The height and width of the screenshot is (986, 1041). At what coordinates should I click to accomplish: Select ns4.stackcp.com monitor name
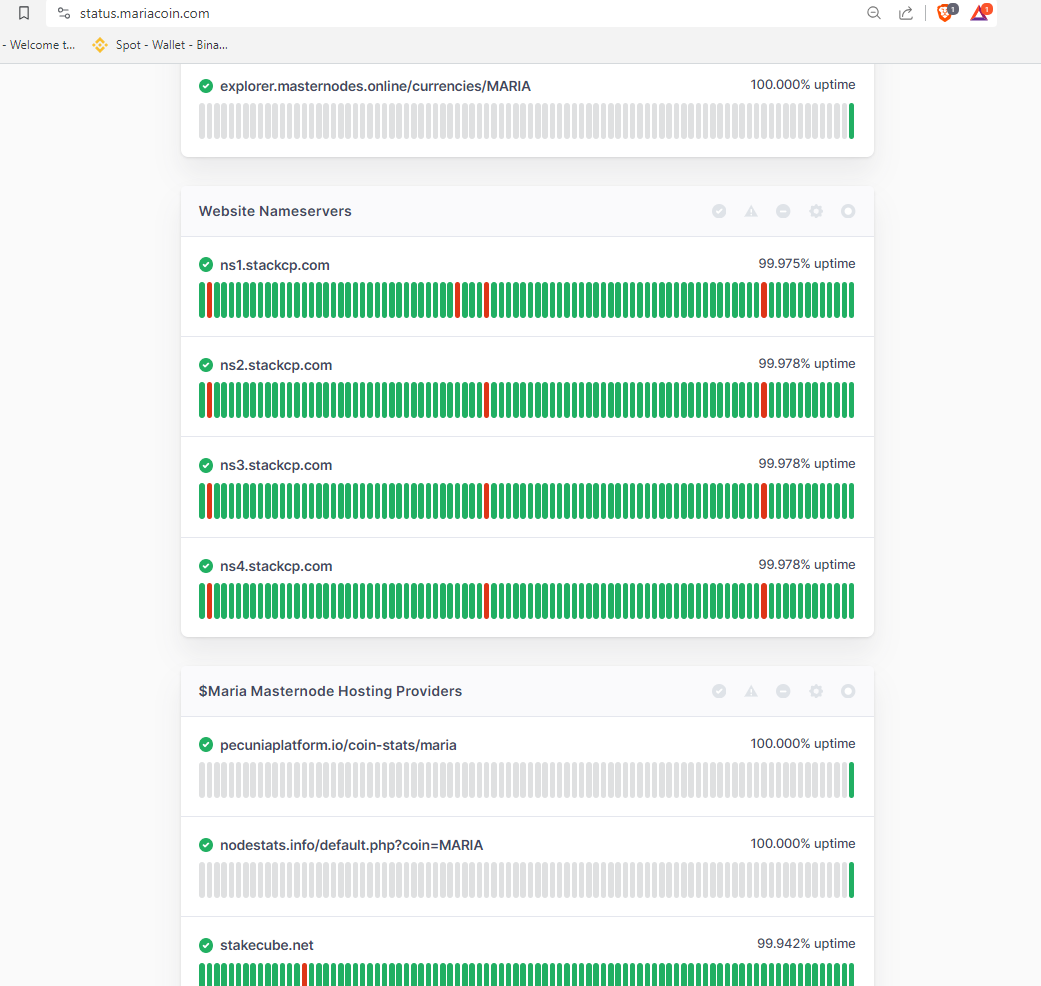point(276,566)
